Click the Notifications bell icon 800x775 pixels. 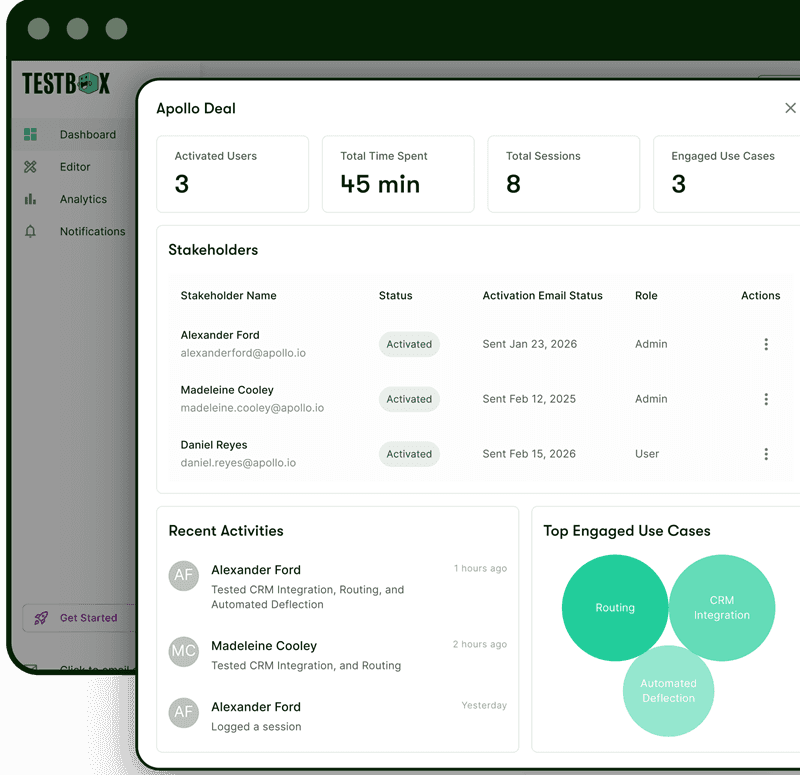31,231
